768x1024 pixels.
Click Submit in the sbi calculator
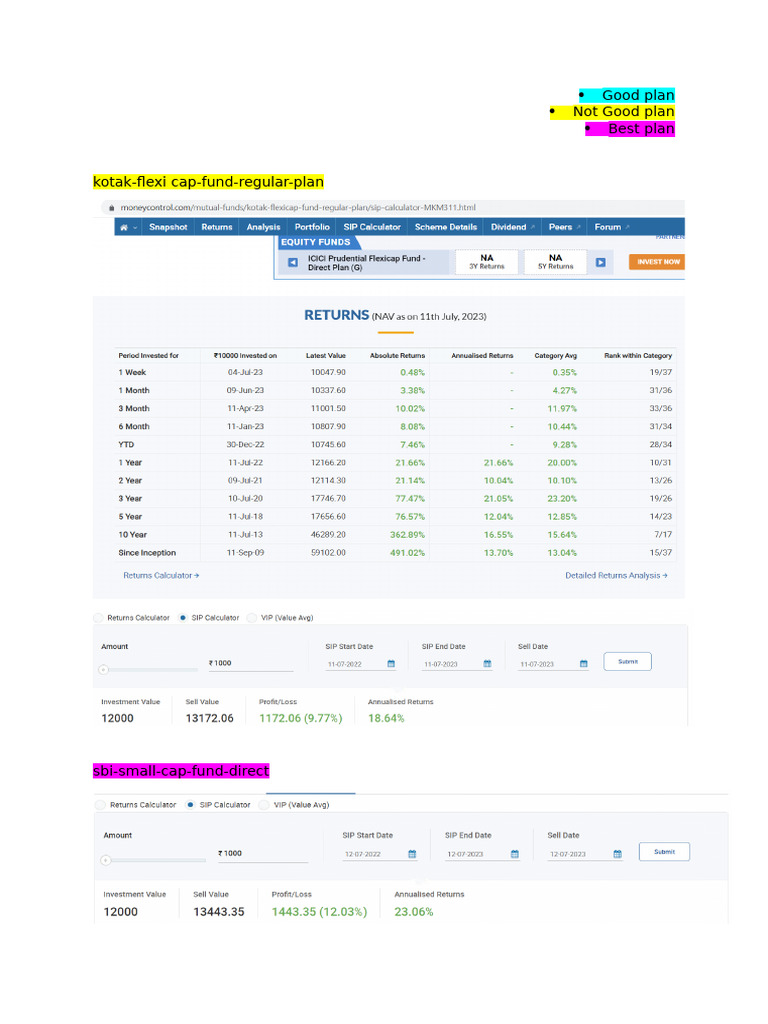click(x=664, y=852)
